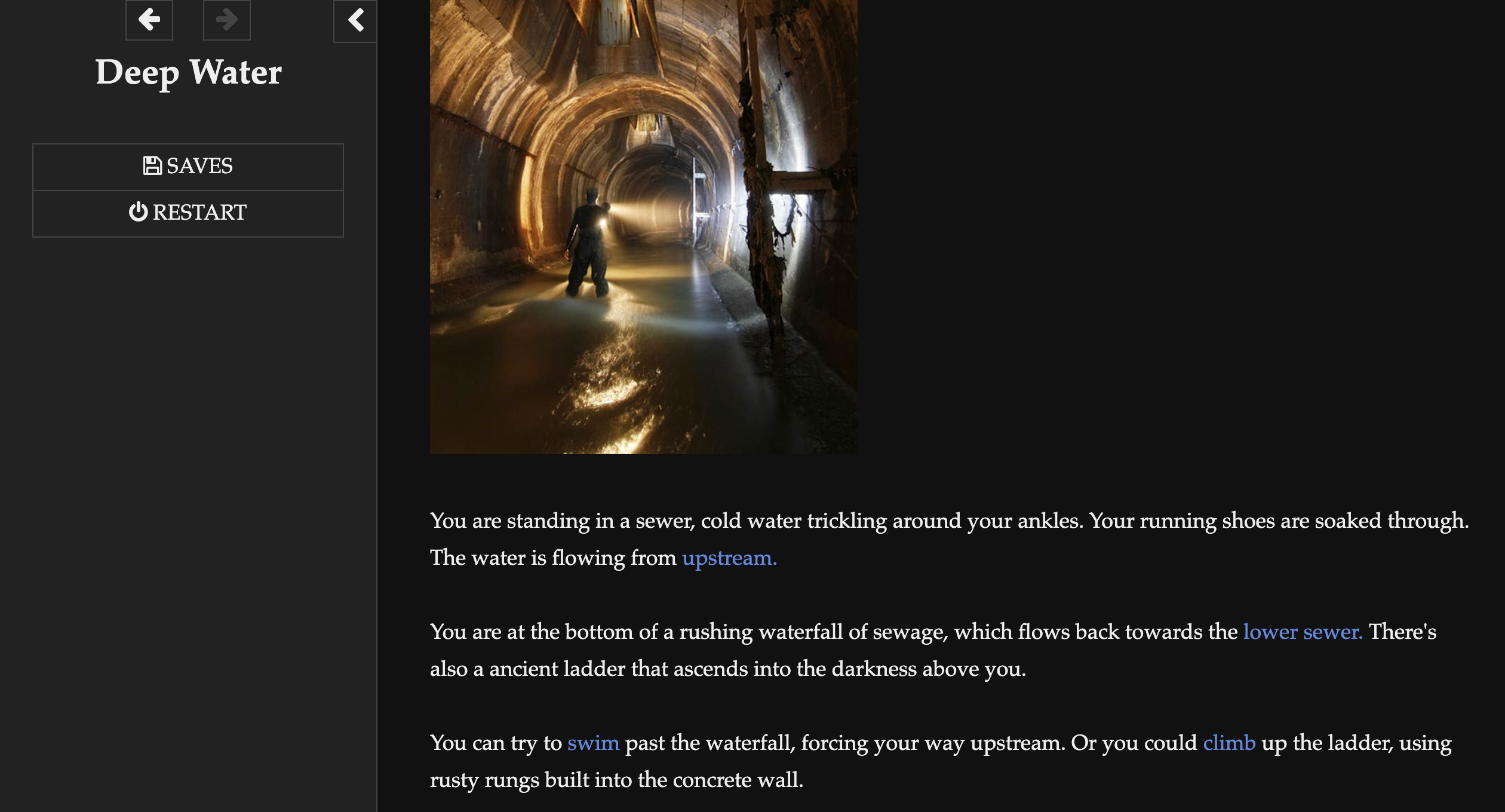Click the power icon beside RESTART
The width and height of the screenshot is (1505, 812).
click(138, 212)
